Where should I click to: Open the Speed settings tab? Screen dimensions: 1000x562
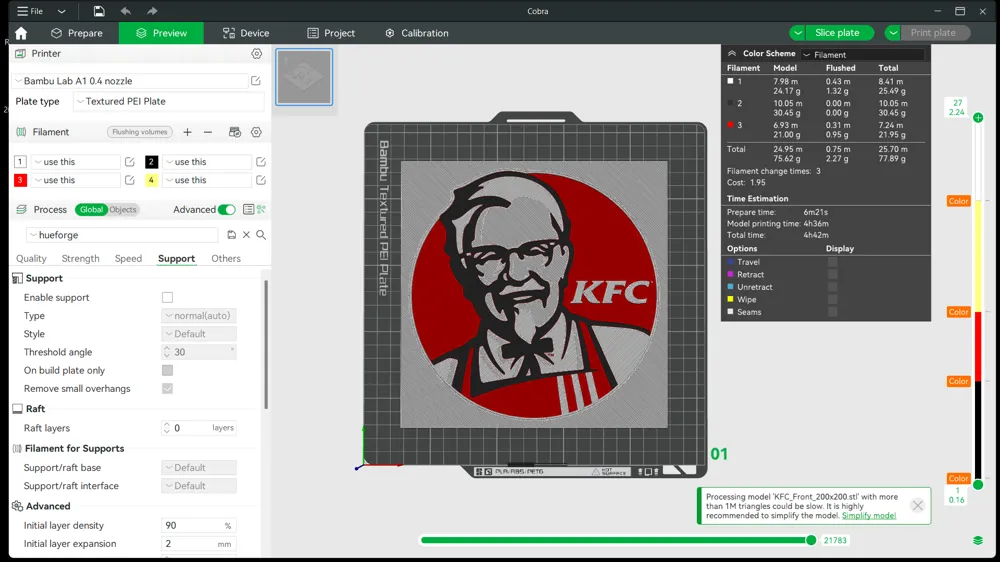pyautogui.click(x=128, y=258)
